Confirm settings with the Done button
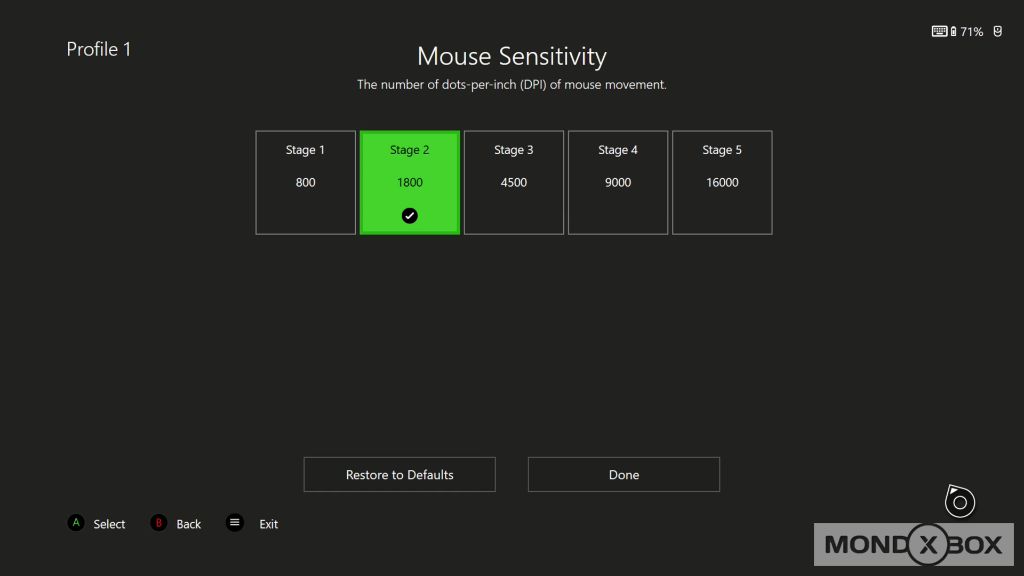This screenshot has height=576, width=1024. pos(624,475)
